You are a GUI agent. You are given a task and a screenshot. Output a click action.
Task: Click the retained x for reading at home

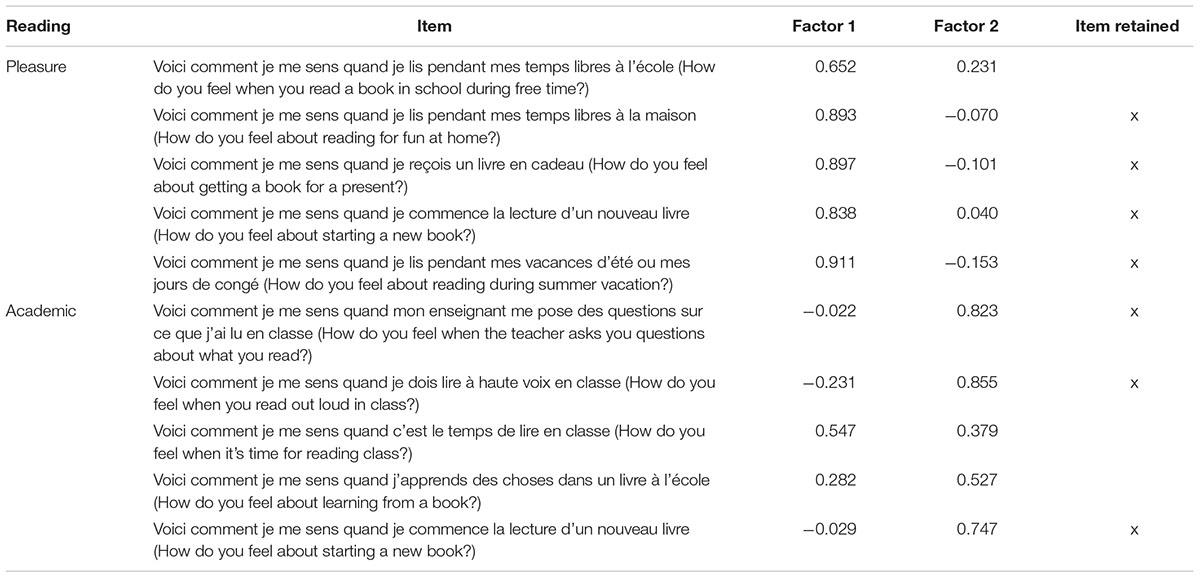[1134, 116]
